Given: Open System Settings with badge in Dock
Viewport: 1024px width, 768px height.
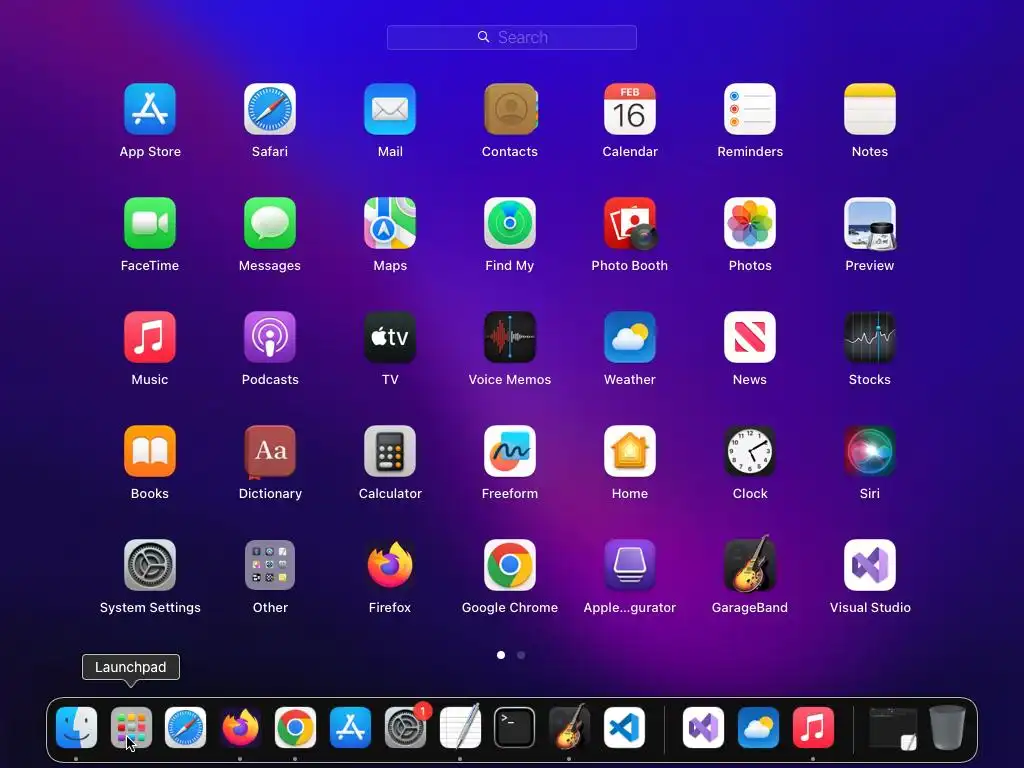Looking at the screenshot, I should [x=406, y=728].
